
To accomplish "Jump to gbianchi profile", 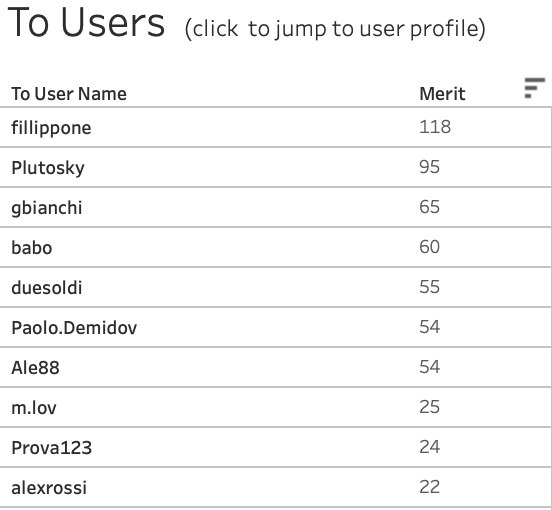I will [47, 208].
